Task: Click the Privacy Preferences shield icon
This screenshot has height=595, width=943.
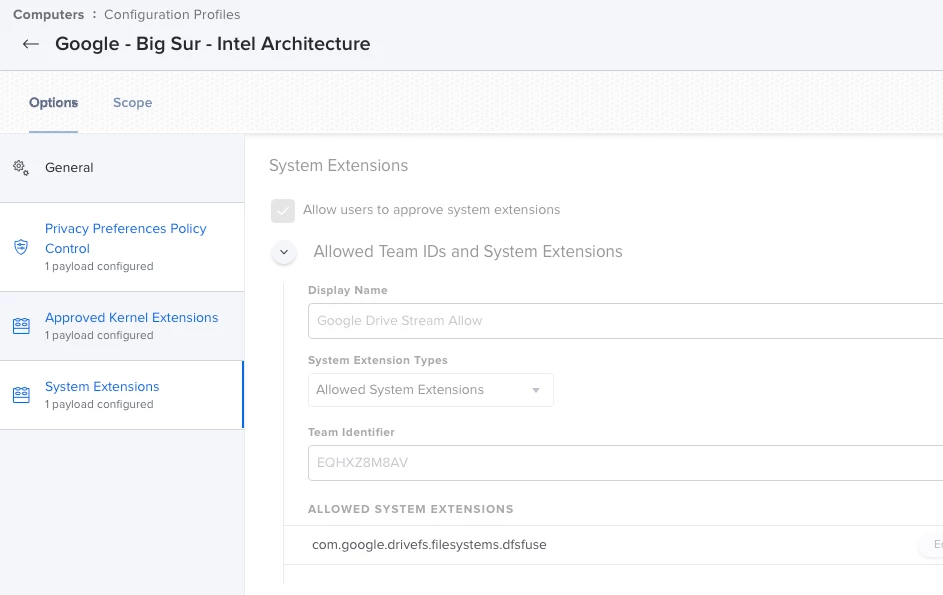Action: [x=21, y=247]
